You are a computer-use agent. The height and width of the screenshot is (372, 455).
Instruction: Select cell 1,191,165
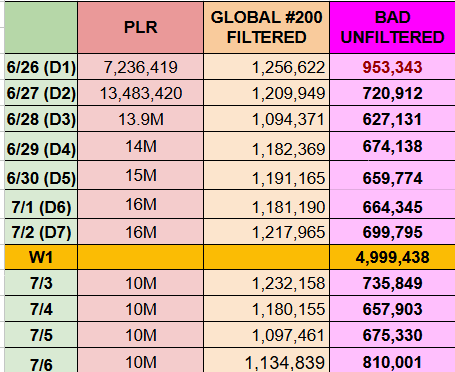[266, 175]
